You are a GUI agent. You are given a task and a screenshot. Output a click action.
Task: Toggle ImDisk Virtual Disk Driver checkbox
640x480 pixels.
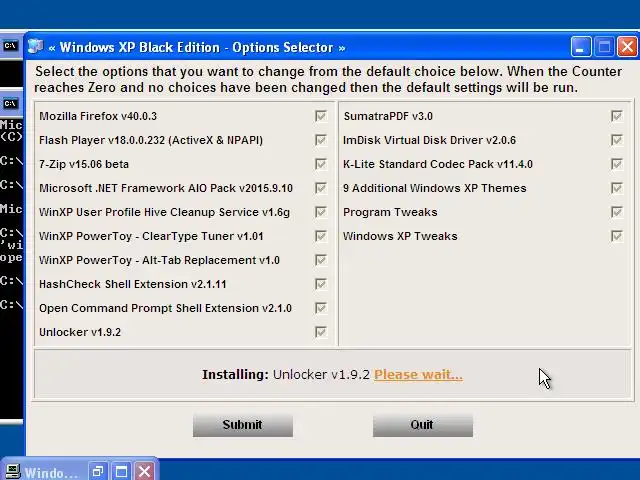point(617,140)
